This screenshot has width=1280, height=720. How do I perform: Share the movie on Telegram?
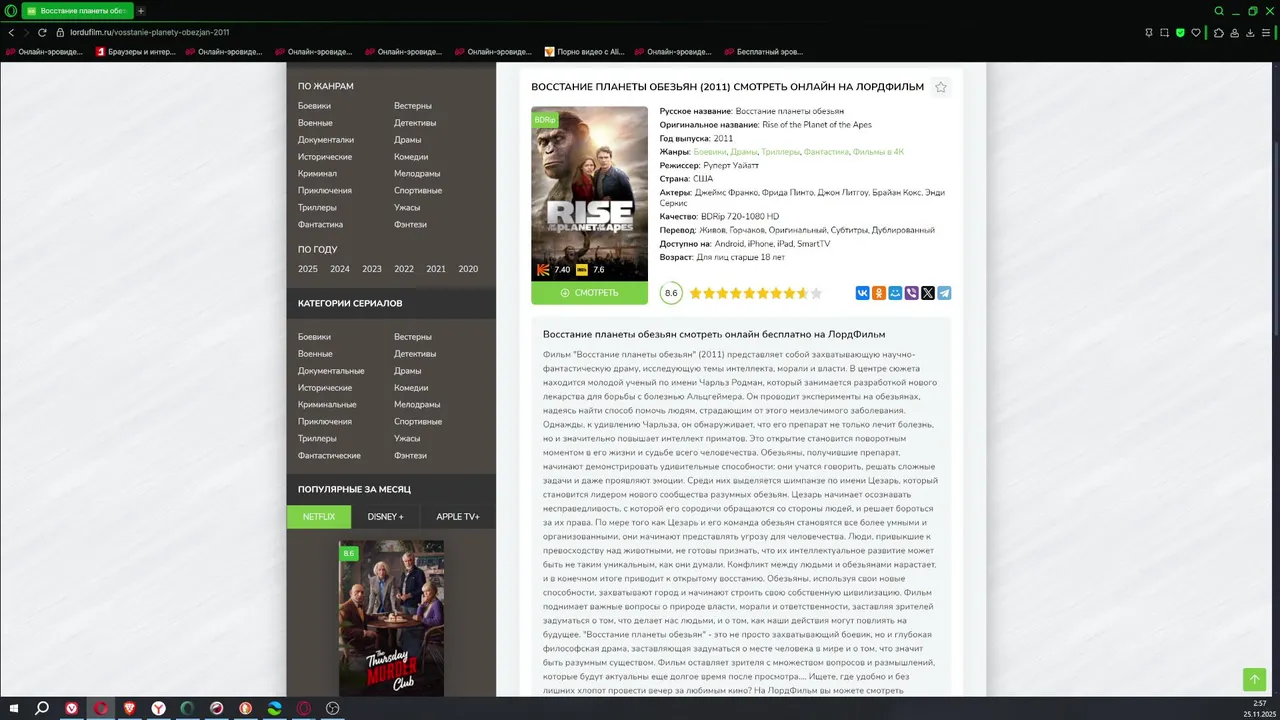click(x=944, y=293)
